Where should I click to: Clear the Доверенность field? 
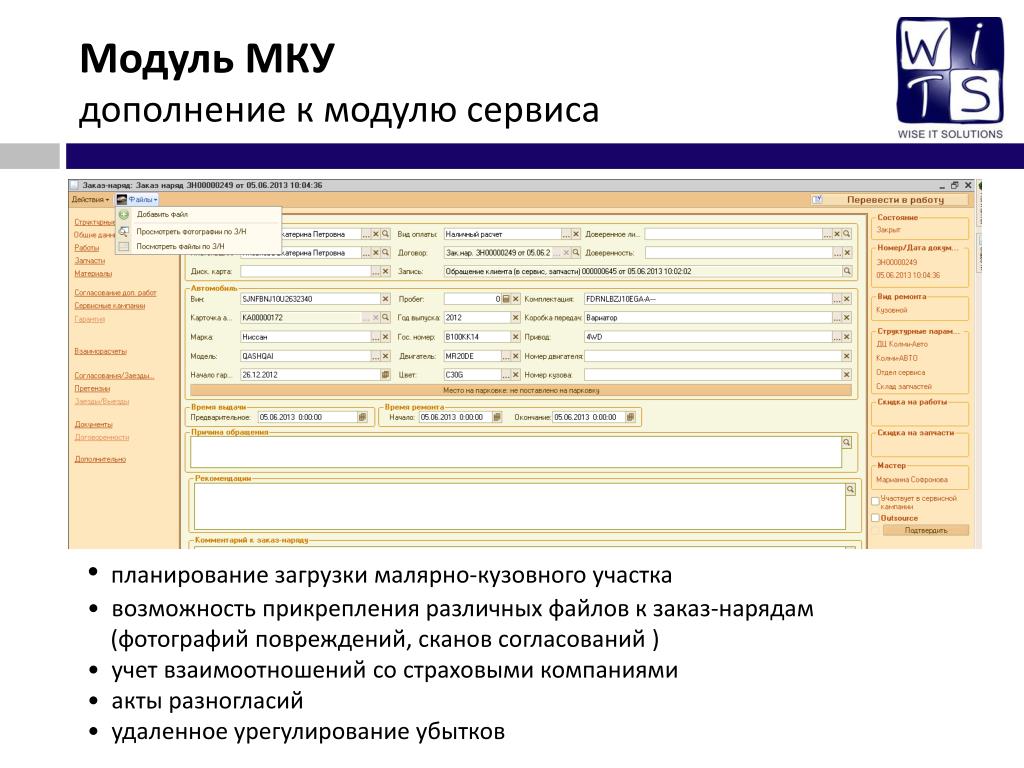(x=847, y=252)
